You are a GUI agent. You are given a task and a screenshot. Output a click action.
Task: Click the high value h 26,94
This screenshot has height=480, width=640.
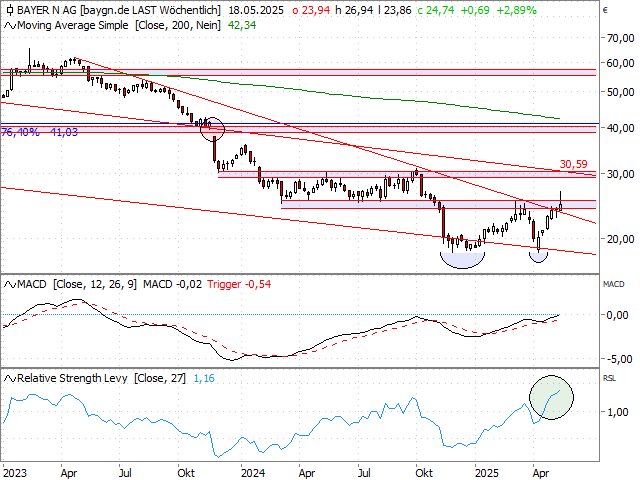tap(354, 10)
